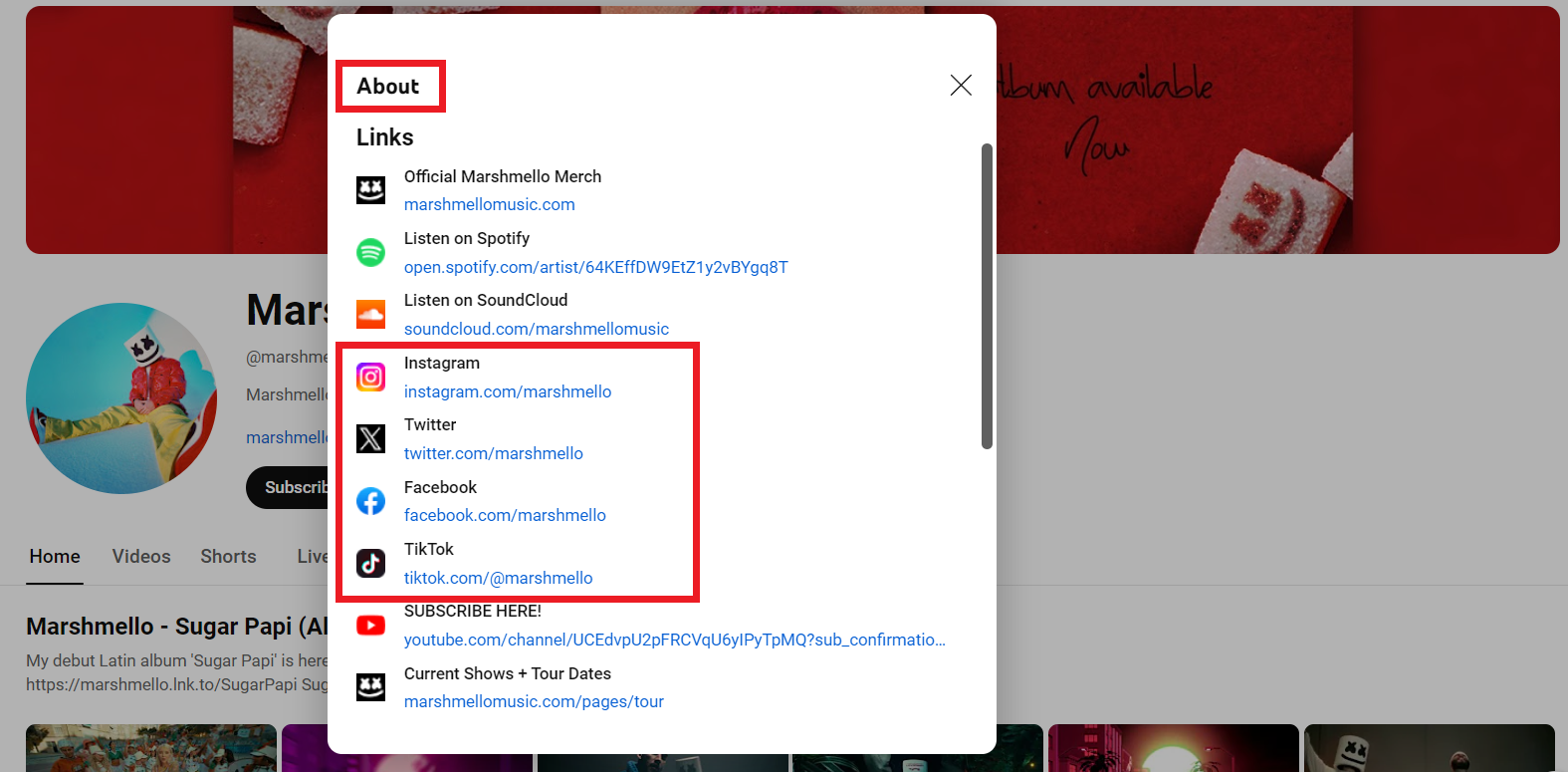This screenshot has height=772, width=1568.
Task: Open marshmellomusic.com merch link
Action: pos(489,204)
